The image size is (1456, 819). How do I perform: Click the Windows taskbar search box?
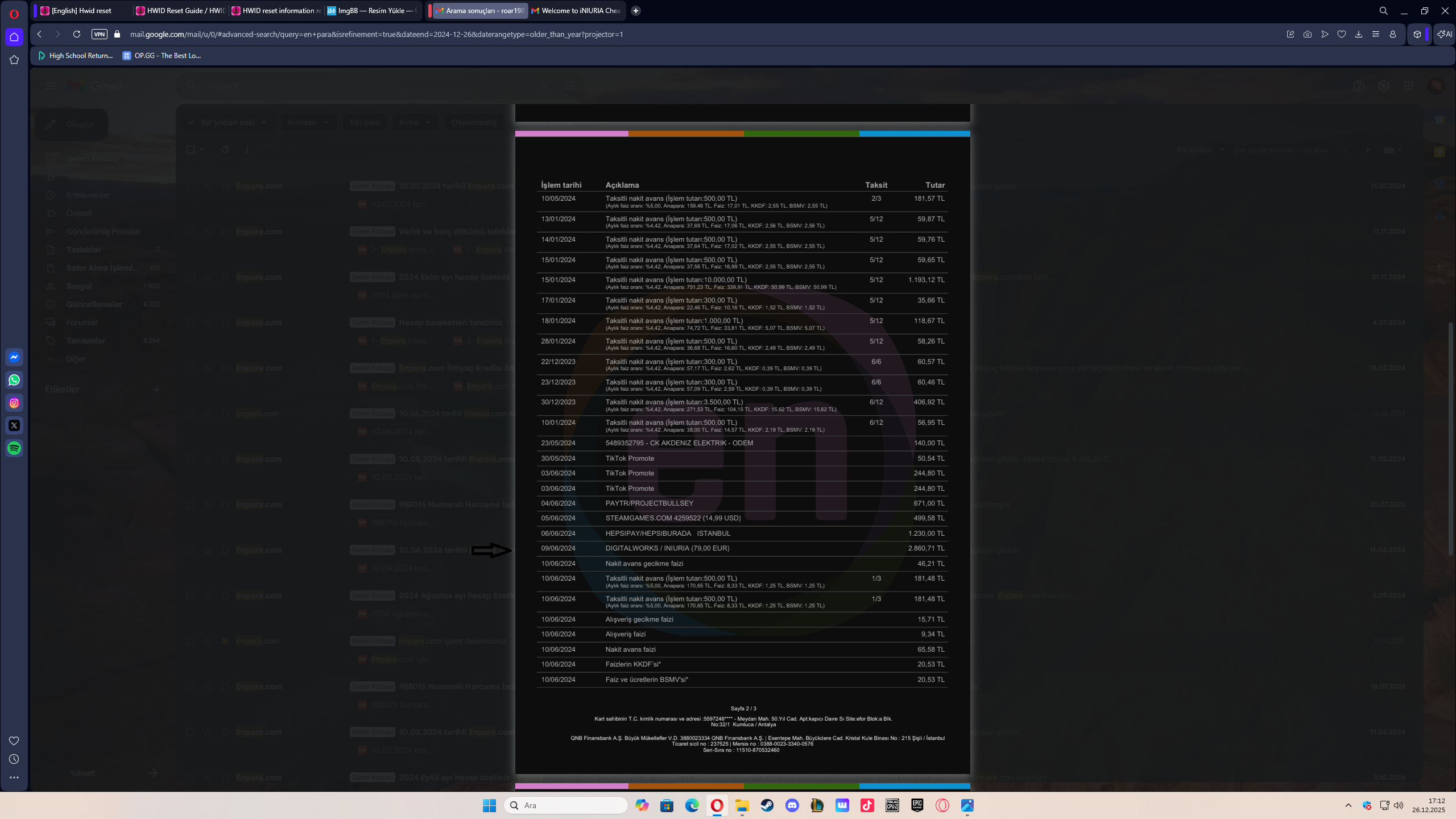(x=566, y=805)
